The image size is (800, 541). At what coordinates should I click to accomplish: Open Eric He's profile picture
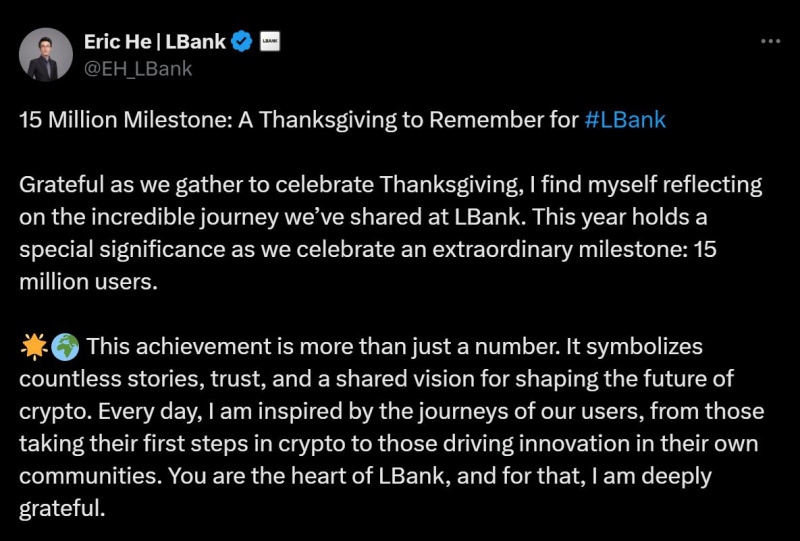46,55
